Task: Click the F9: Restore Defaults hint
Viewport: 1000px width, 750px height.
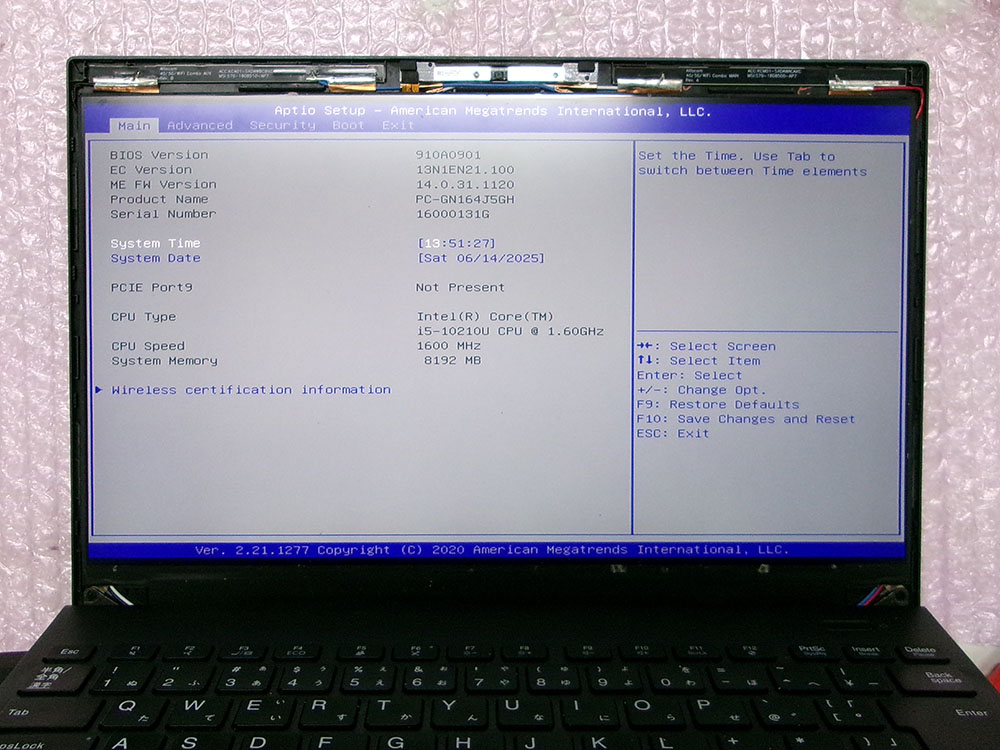Action: (x=717, y=405)
